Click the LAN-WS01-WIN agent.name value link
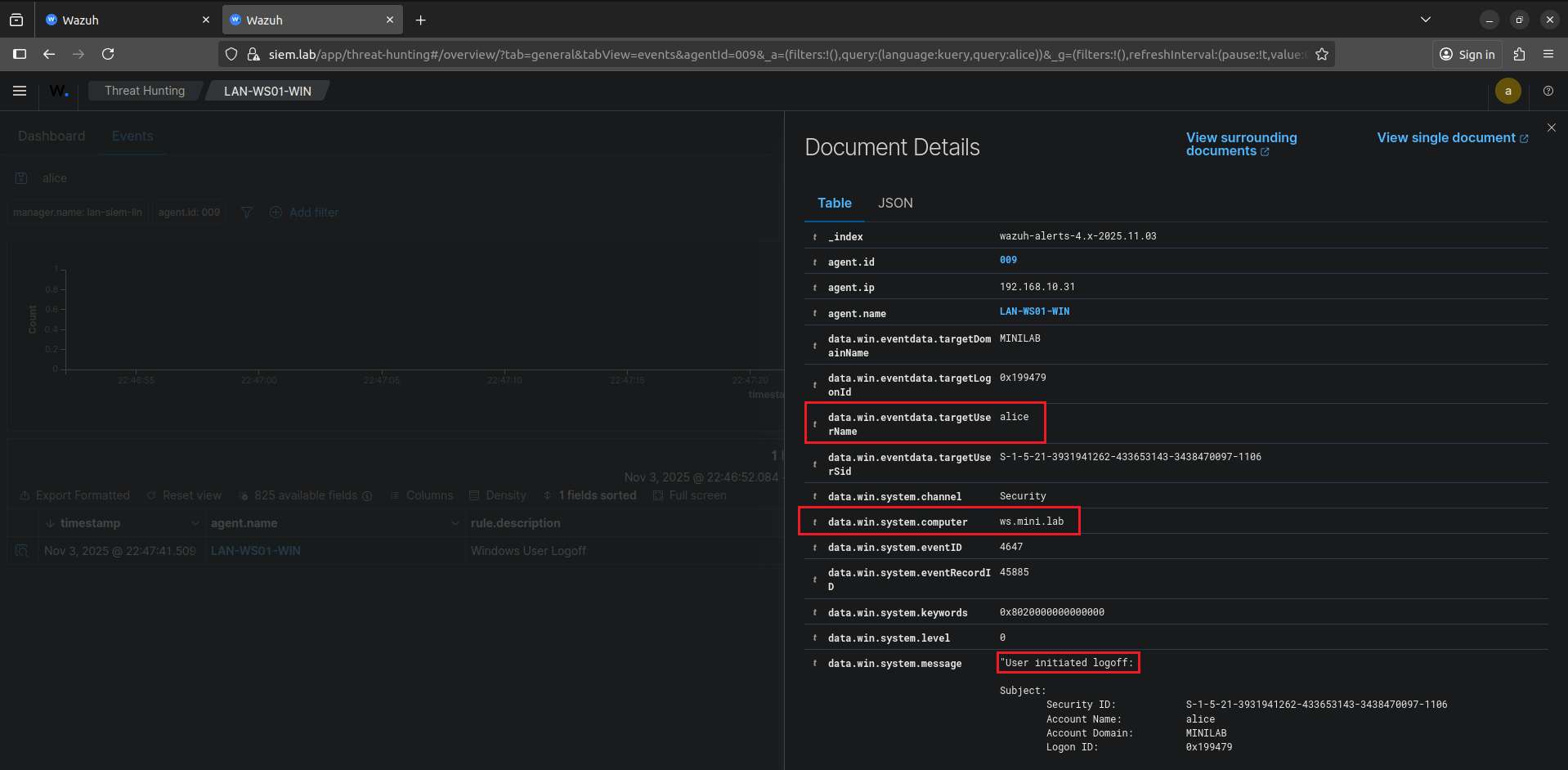Screen dimensions: 1568x770 tap(1034, 311)
